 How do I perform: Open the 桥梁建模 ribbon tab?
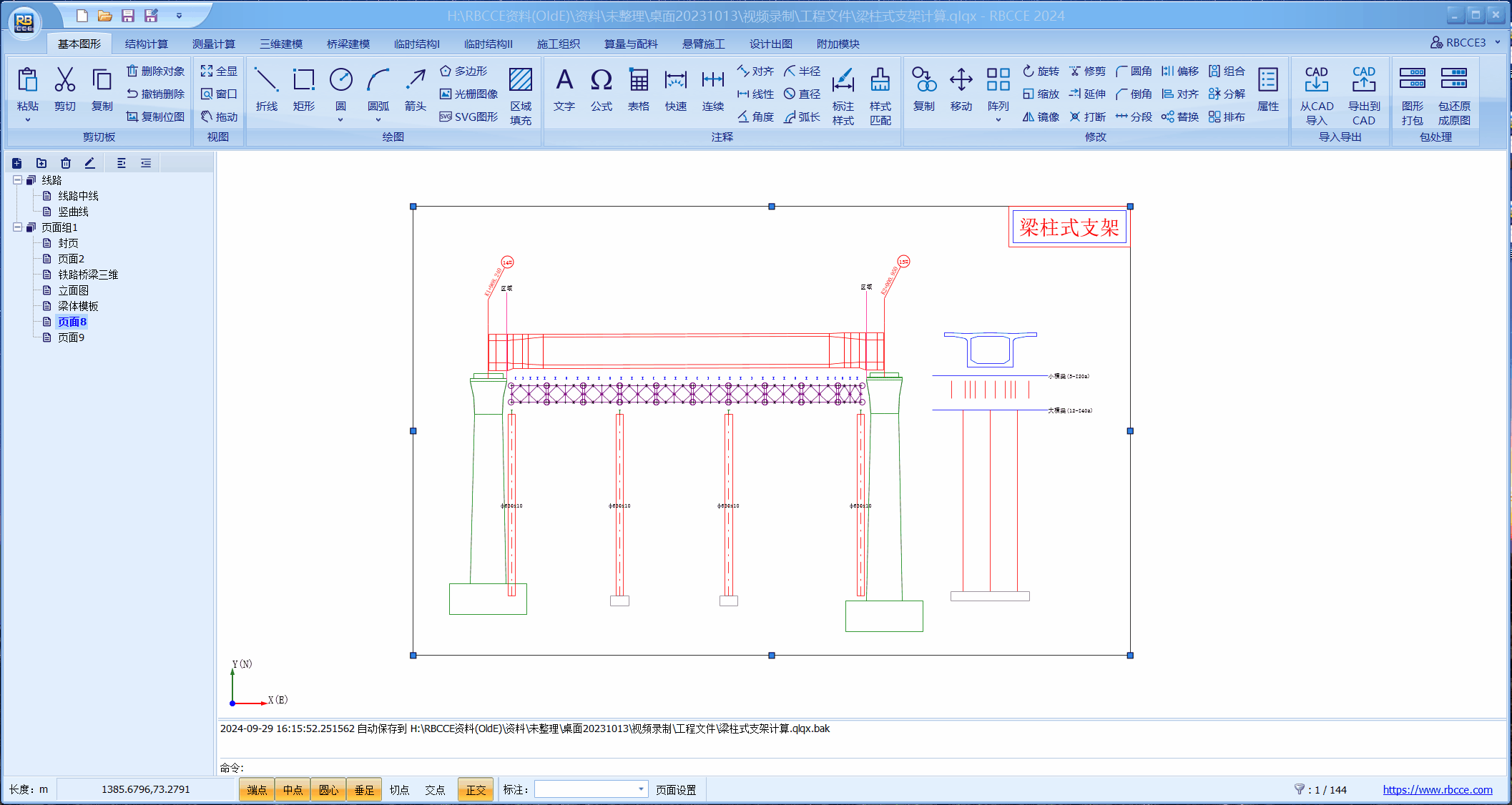[348, 44]
